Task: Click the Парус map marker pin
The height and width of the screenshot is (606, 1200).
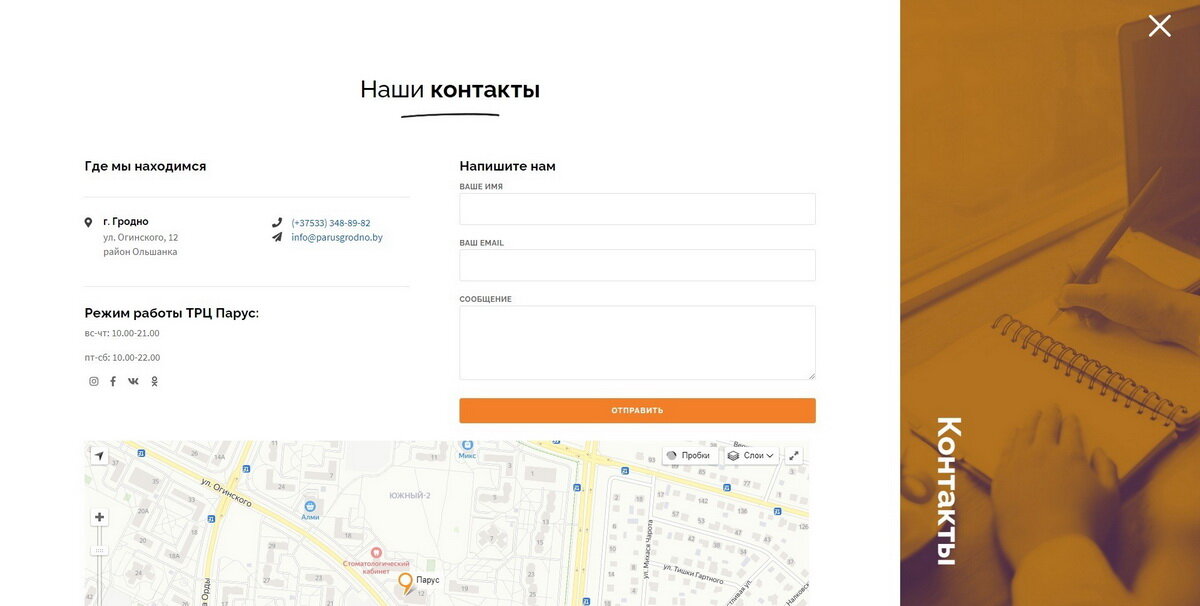Action: pyautogui.click(x=405, y=584)
